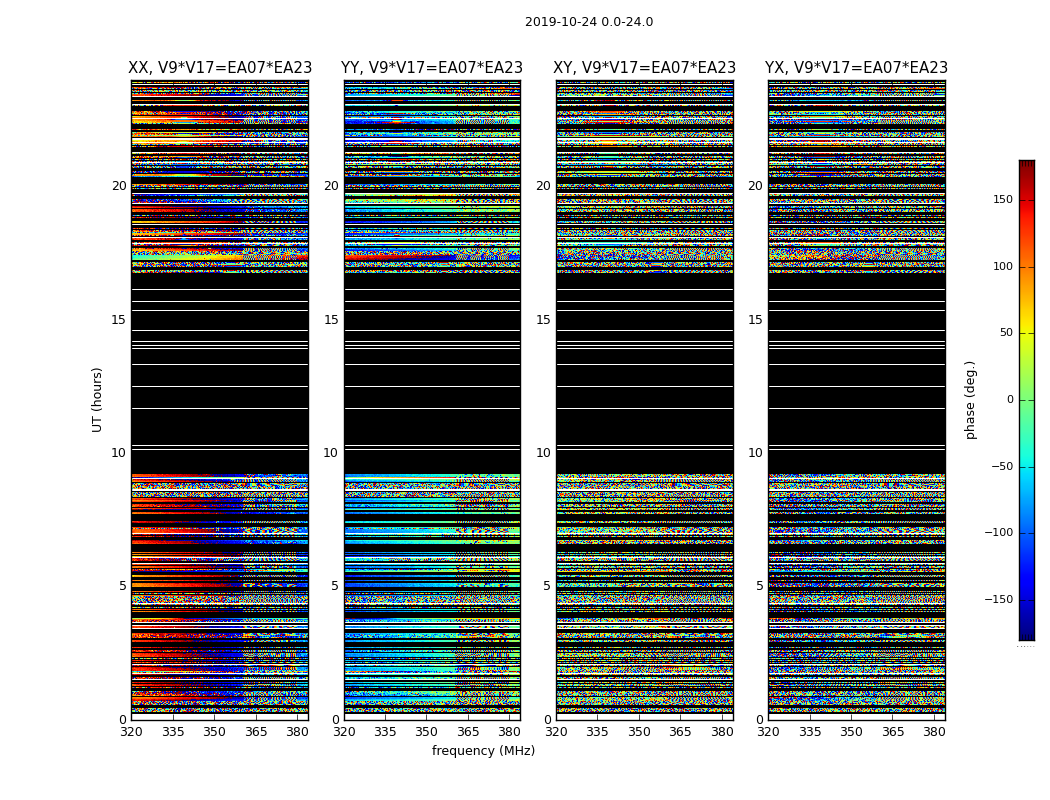
Task: Click the 380 frequency tick under YX panel
Action: [934, 732]
